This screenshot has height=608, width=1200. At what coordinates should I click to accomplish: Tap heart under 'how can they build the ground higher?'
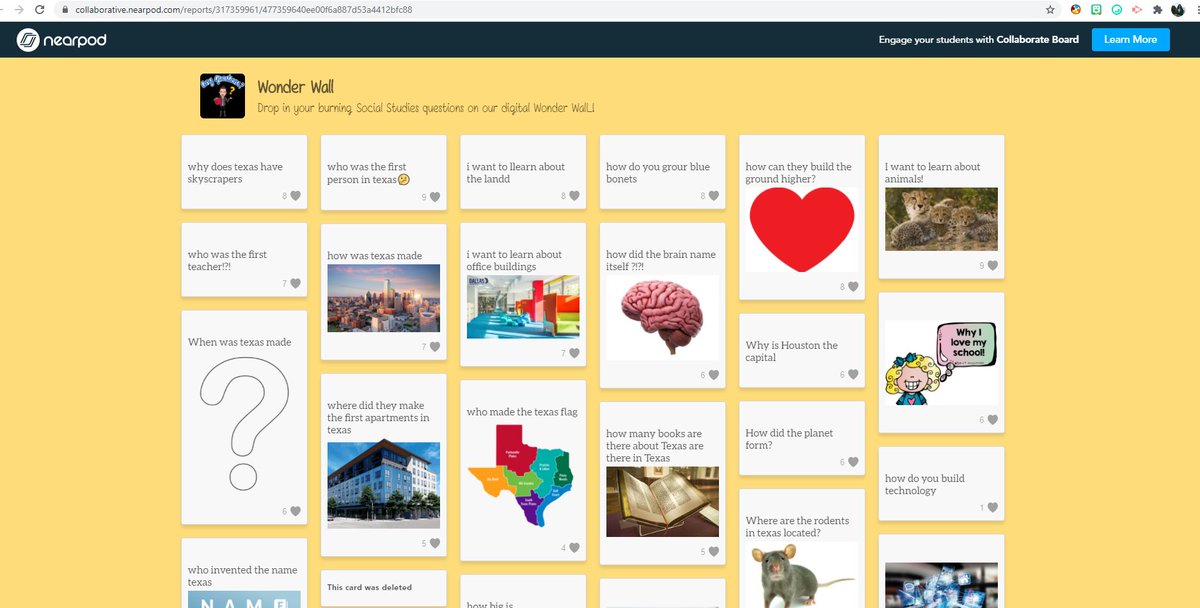tap(853, 287)
